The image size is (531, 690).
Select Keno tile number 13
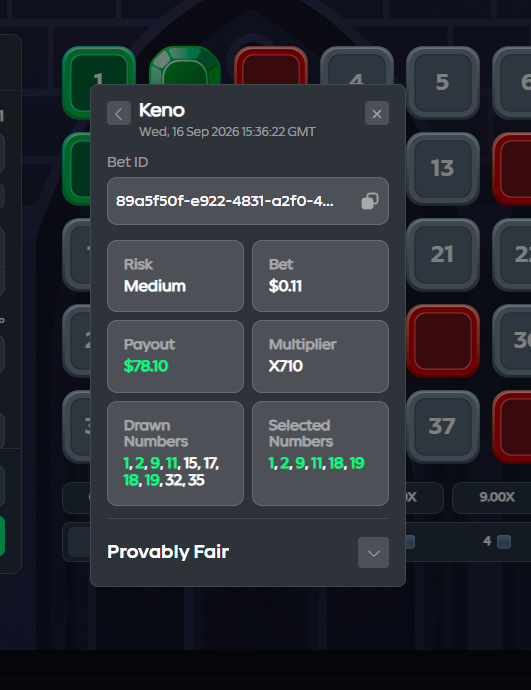[x=443, y=168]
